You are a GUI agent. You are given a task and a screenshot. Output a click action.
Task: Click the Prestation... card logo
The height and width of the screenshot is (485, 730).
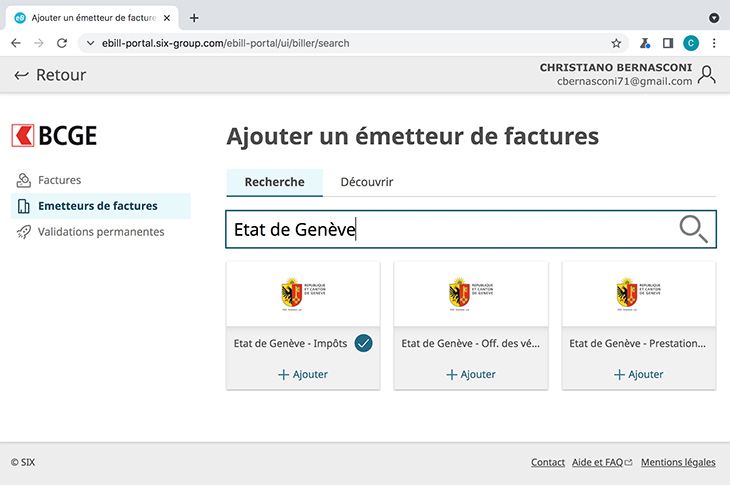point(639,294)
